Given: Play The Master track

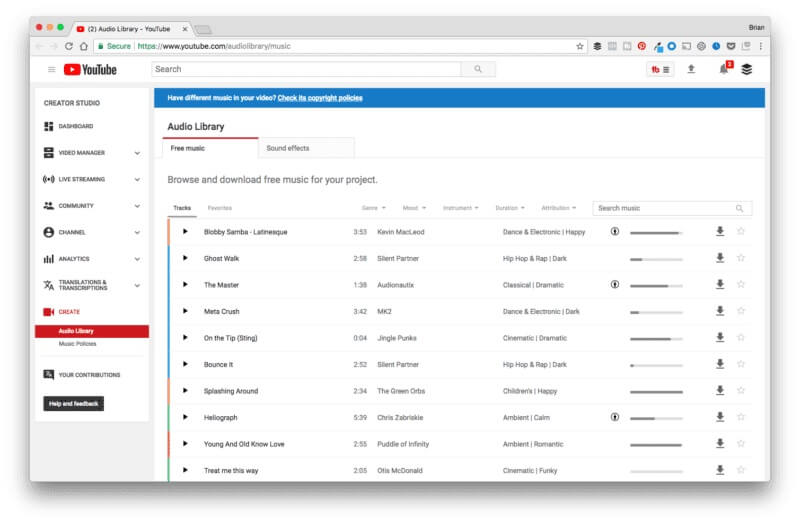Looking at the screenshot, I should (185, 285).
